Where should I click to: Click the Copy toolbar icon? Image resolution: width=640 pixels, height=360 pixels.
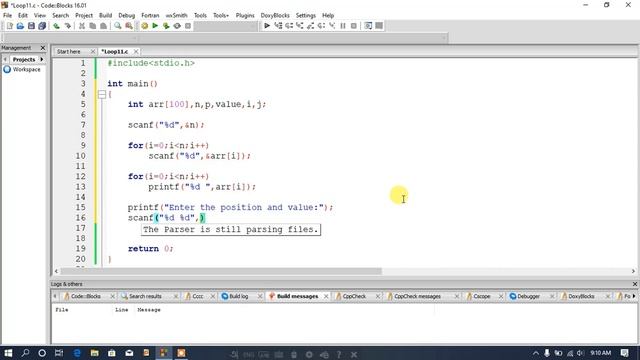[93, 26]
